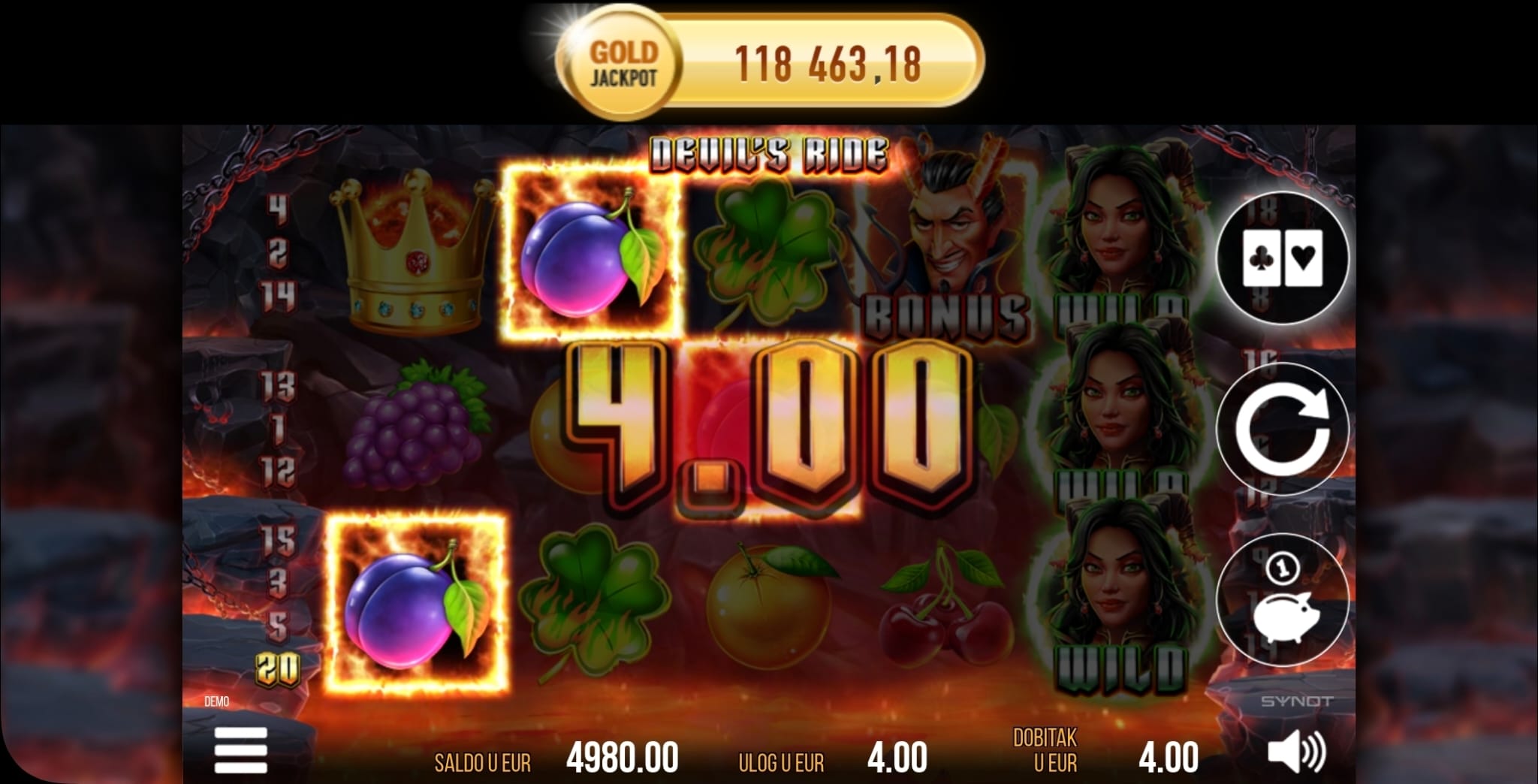Click the big 4.00 win amount display
The image size is (1538, 784).
[764, 428]
